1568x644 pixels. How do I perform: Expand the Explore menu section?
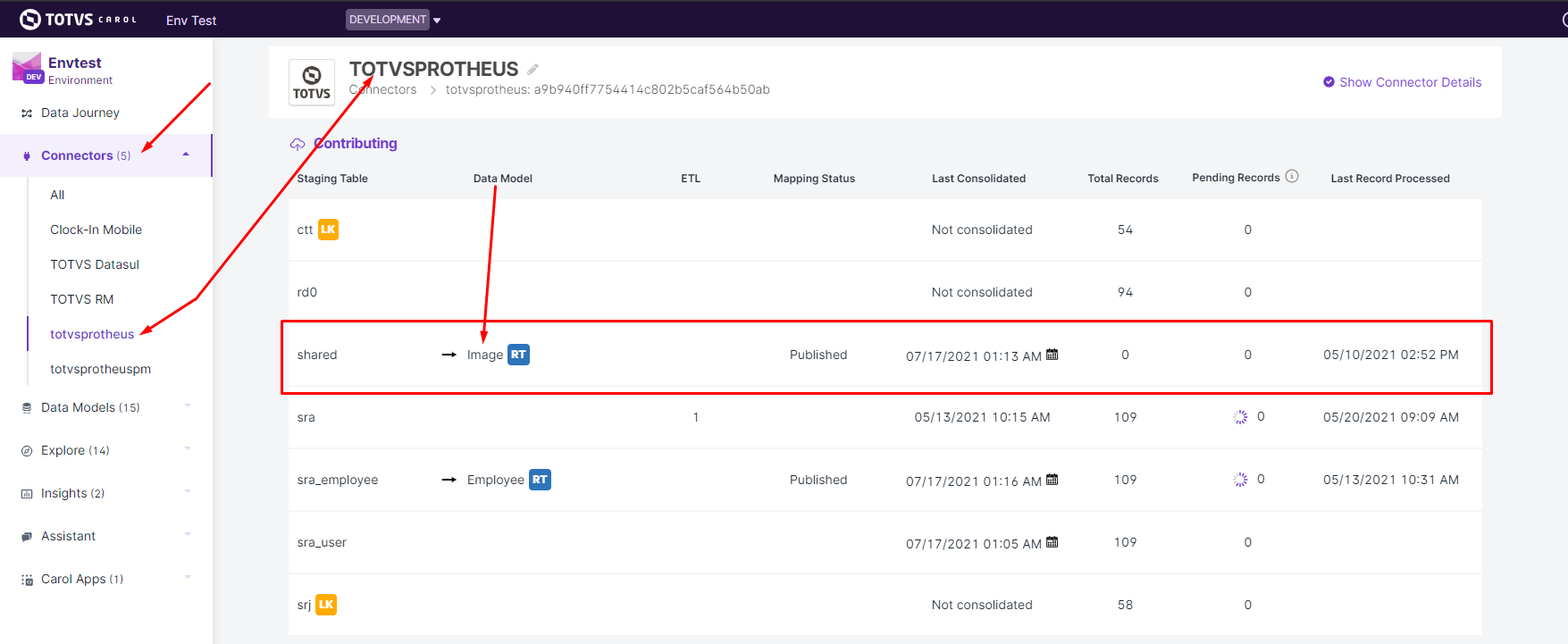188,448
